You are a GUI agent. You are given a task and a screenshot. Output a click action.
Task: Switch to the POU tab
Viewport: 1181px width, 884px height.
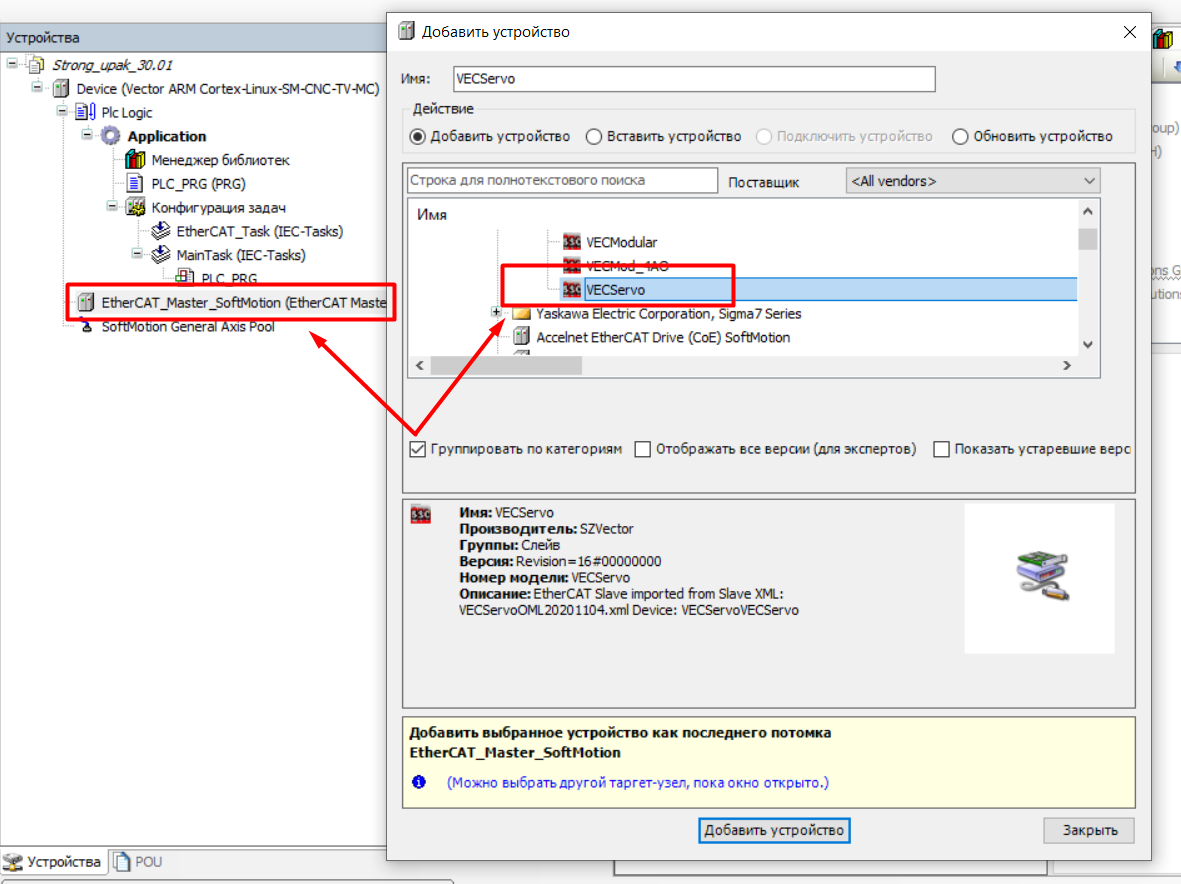(139, 861)
